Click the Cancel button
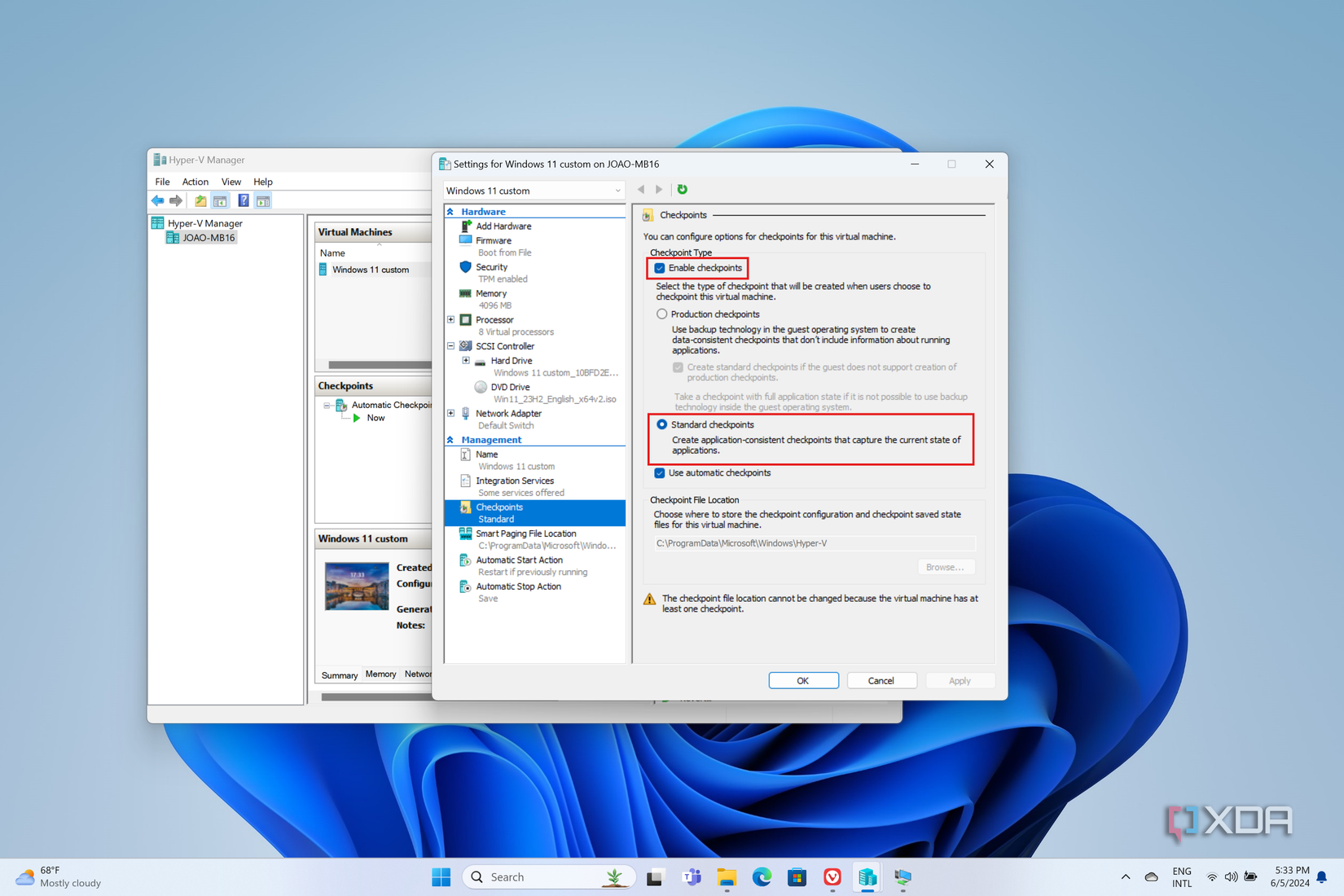The width and height of the screenshot is (1344, 896). (881, 680)
